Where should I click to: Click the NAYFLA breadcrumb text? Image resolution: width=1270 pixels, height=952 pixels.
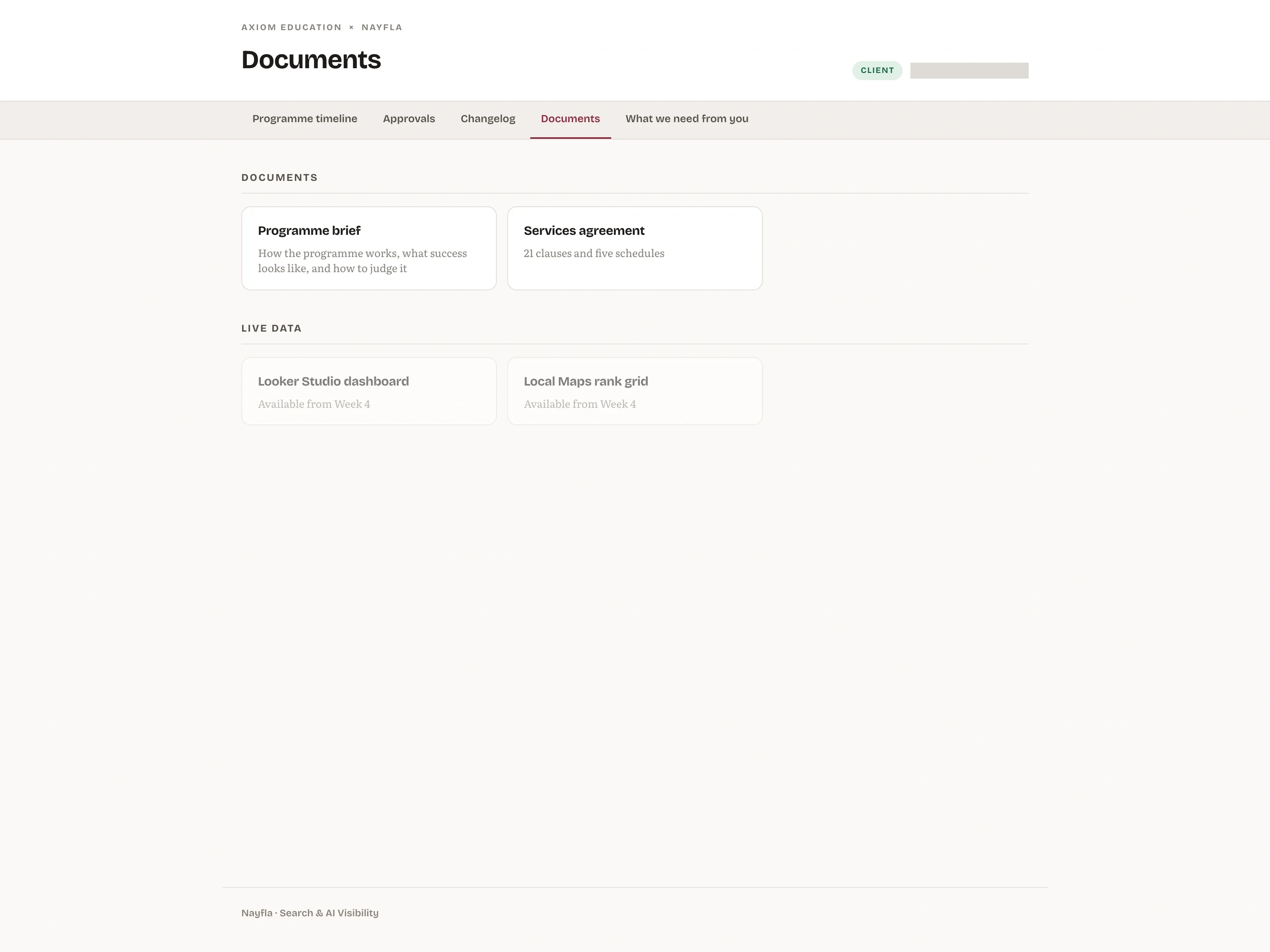382,27
